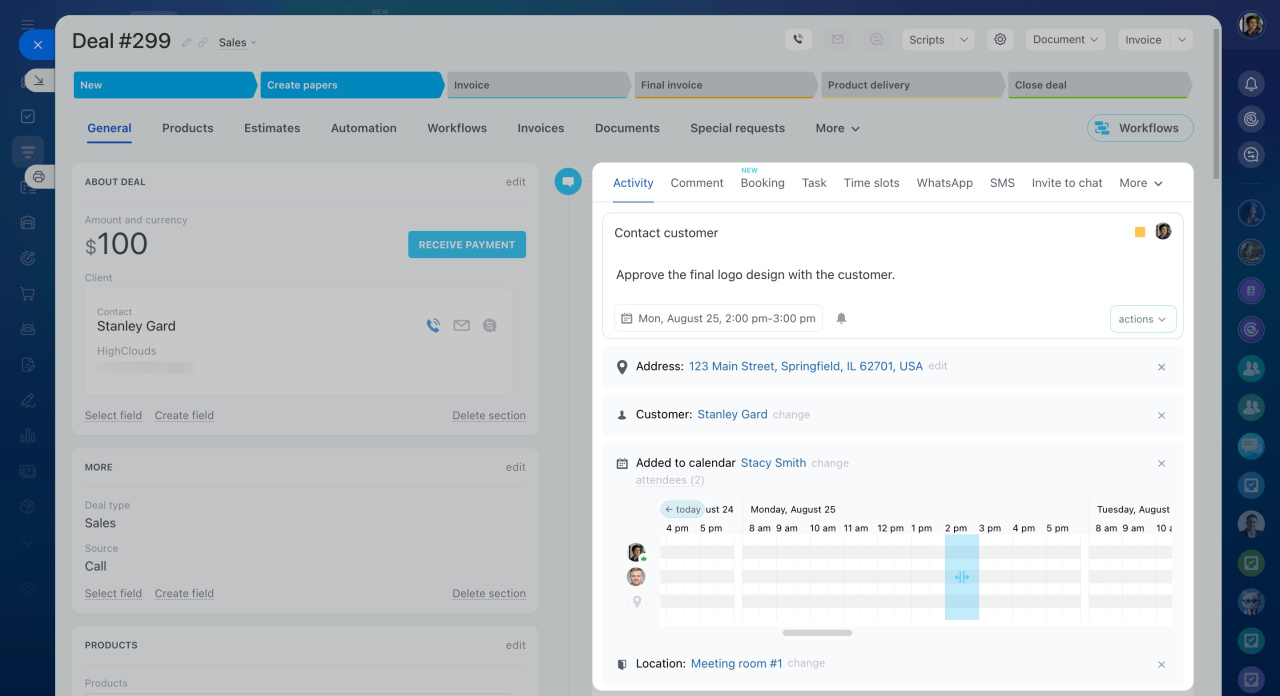Expand the Scripts dropdown arrow
Image resolution: width=1280 pixels, height=696 pixels.
pyautogui.click(x=964, y=40)
